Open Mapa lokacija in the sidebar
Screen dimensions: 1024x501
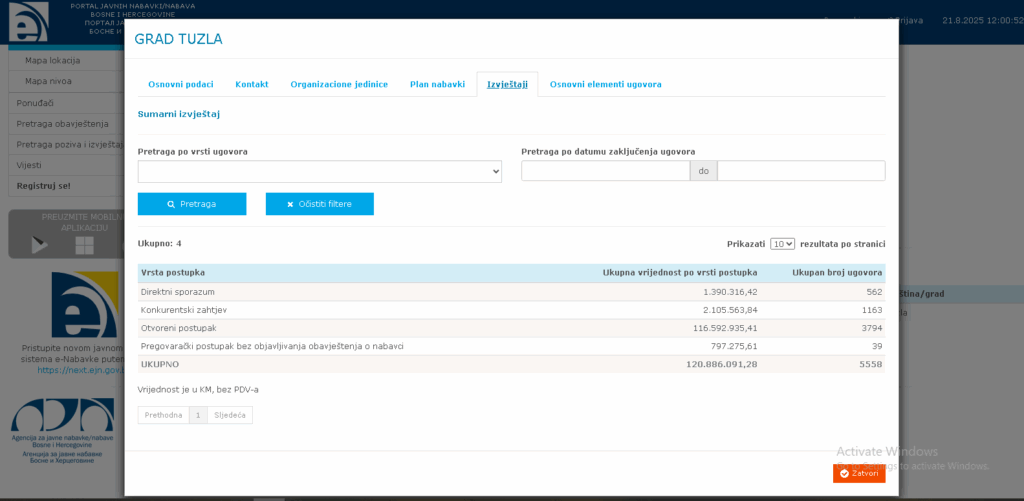click(52, 60)
